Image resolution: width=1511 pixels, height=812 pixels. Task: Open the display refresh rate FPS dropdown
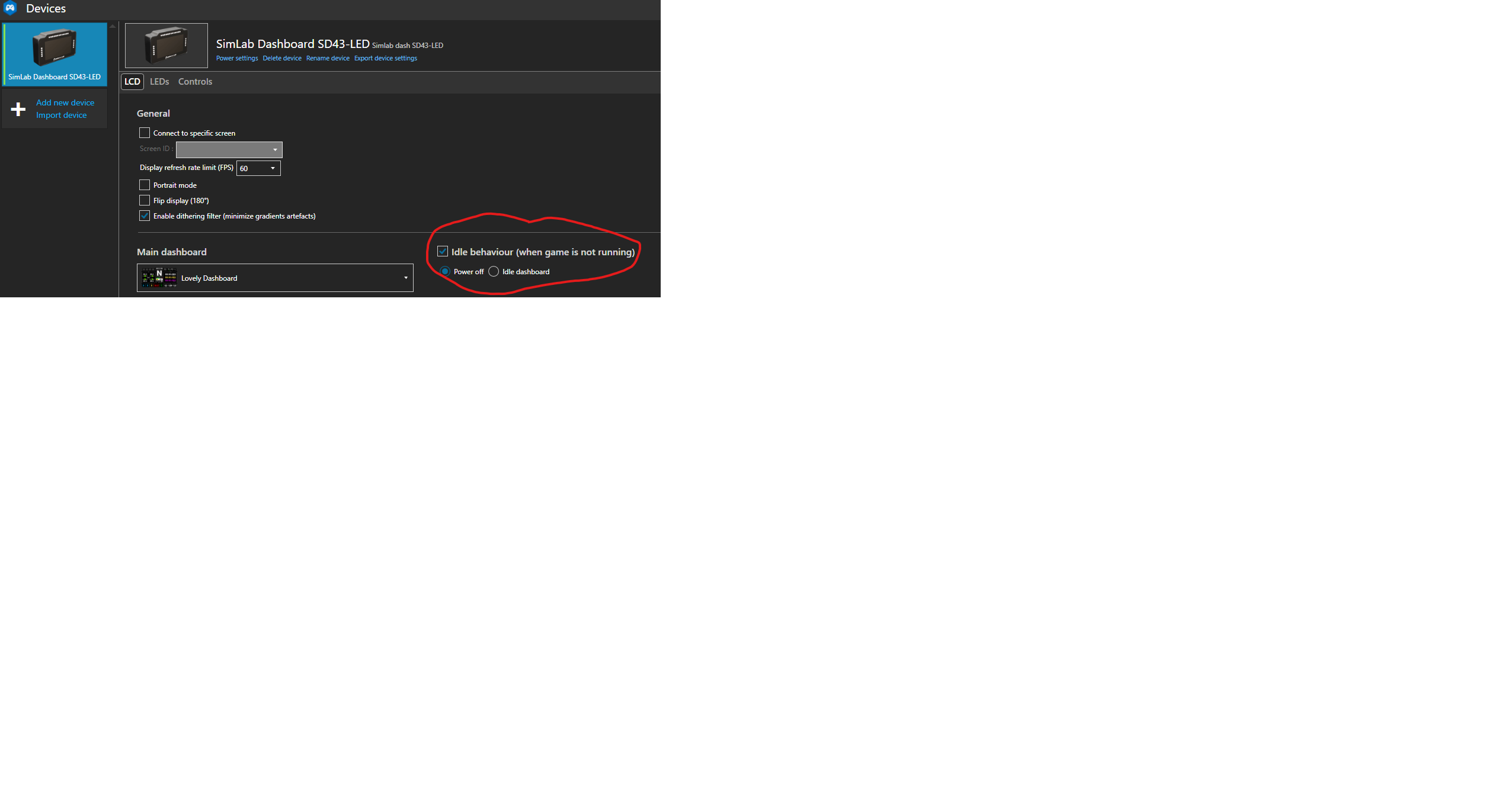coord(258,168)
